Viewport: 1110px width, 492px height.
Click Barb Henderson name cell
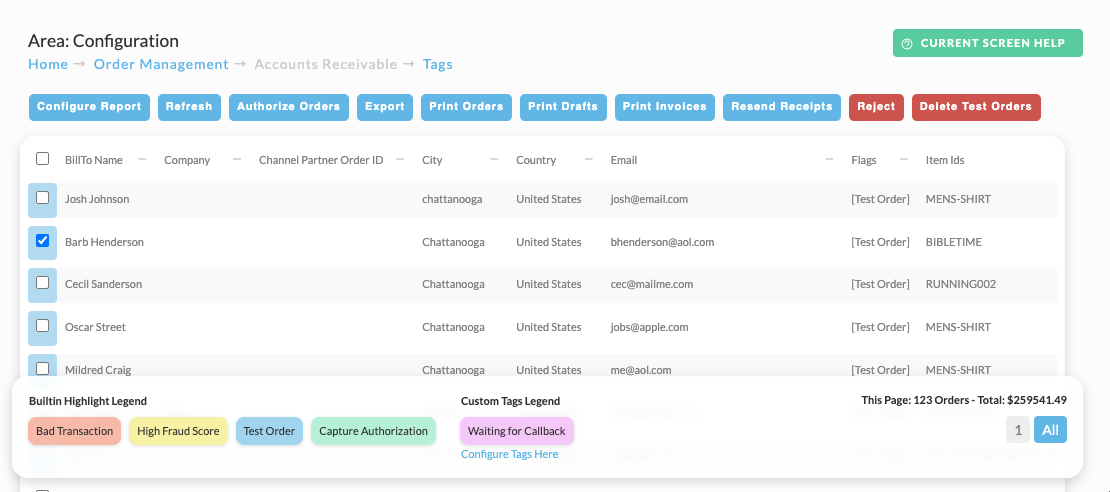point(104,242)
